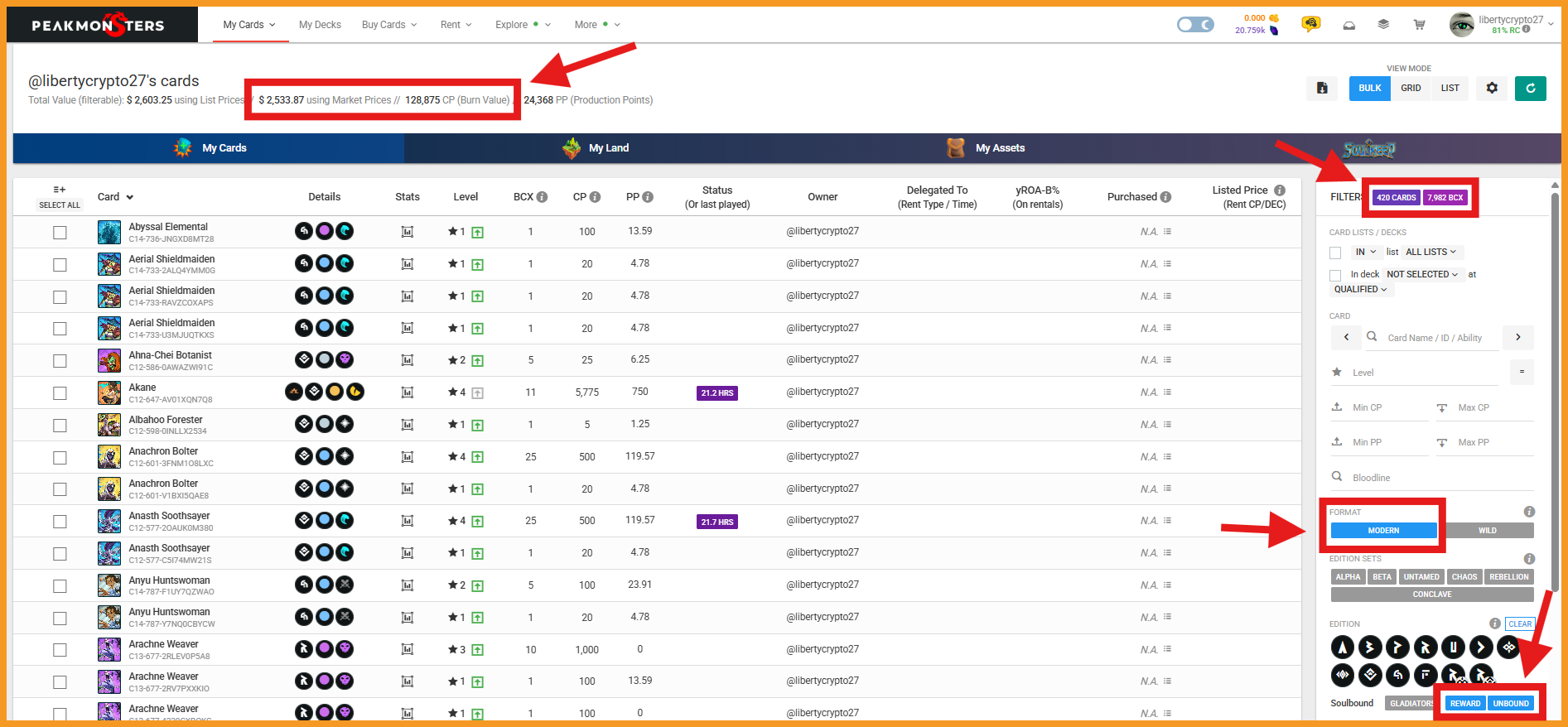Go to My Decks page
1568x727 pixels.
click(320, 25)
